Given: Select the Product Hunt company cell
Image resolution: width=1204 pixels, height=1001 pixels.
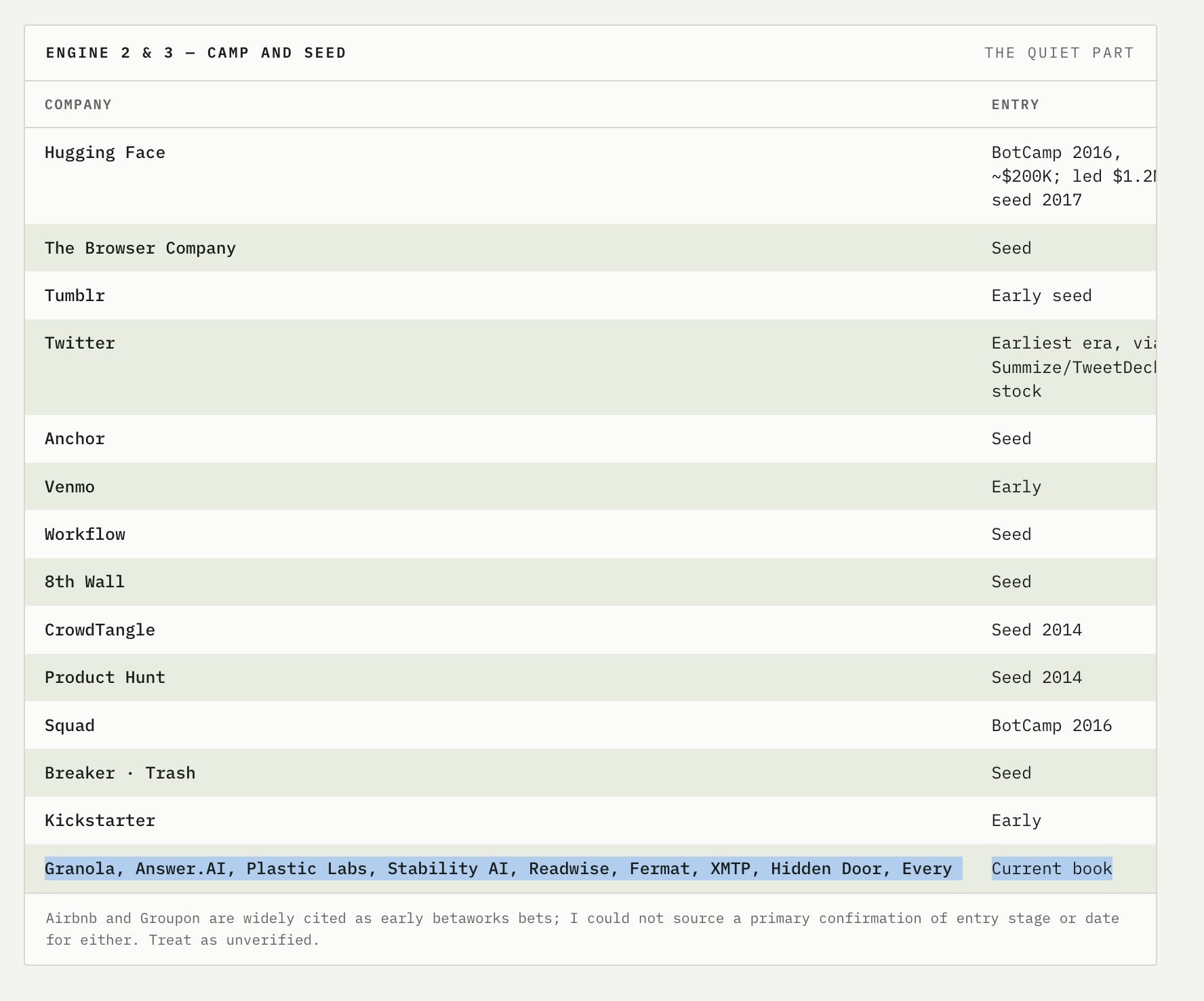Looking at the screenshot, I should tap(105, 678).
